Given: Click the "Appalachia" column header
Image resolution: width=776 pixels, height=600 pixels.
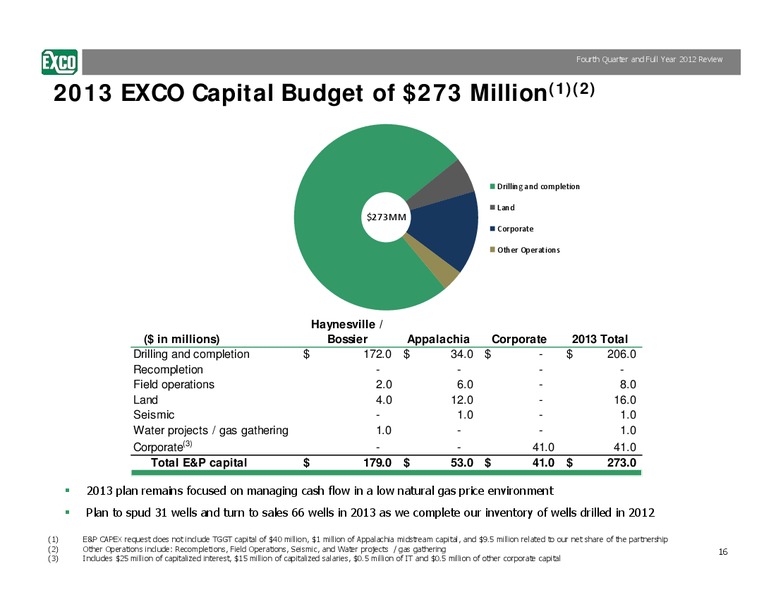Looking at the screenshot, I should (438, 339).
